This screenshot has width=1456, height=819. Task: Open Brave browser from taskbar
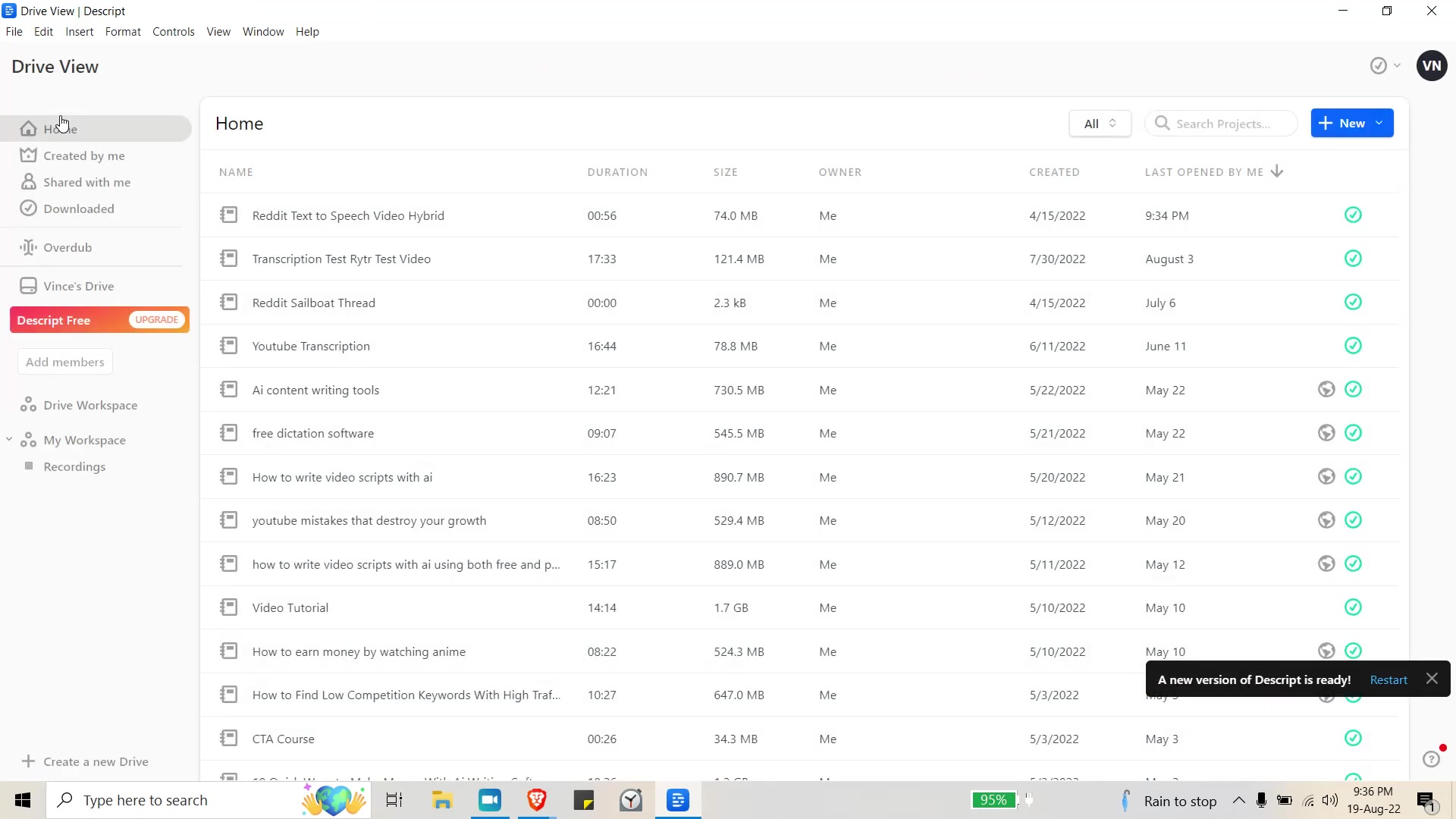[x=537, y=800]
